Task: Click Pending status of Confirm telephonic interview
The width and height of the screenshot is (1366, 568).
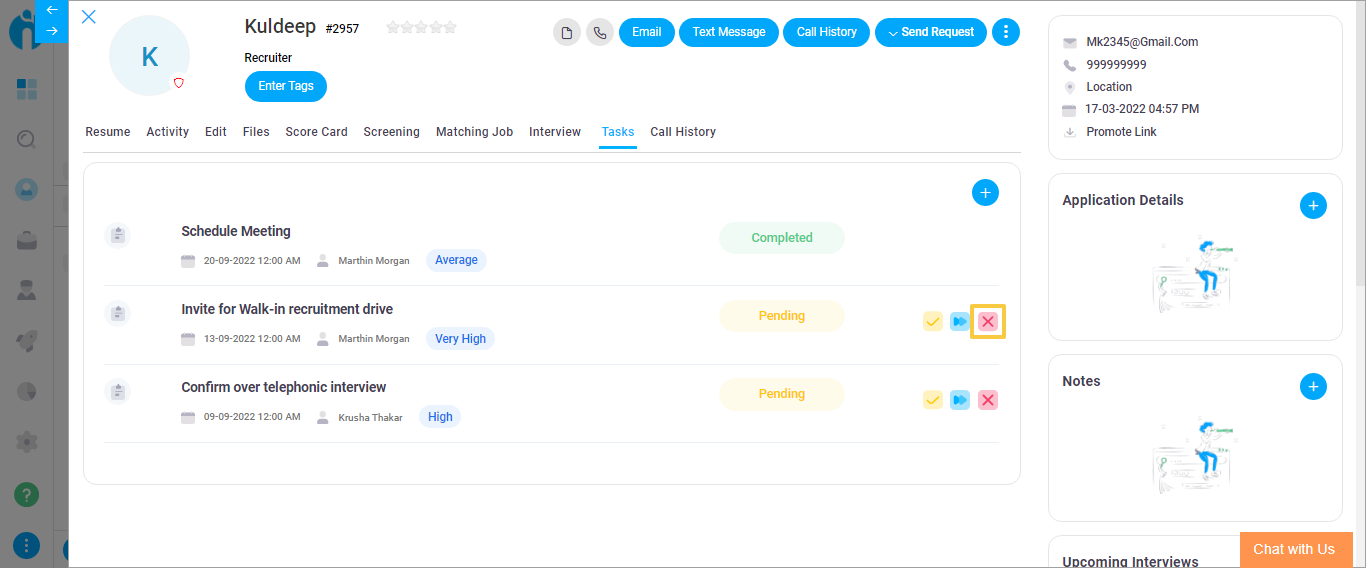Action: click(x=782, y=394)
